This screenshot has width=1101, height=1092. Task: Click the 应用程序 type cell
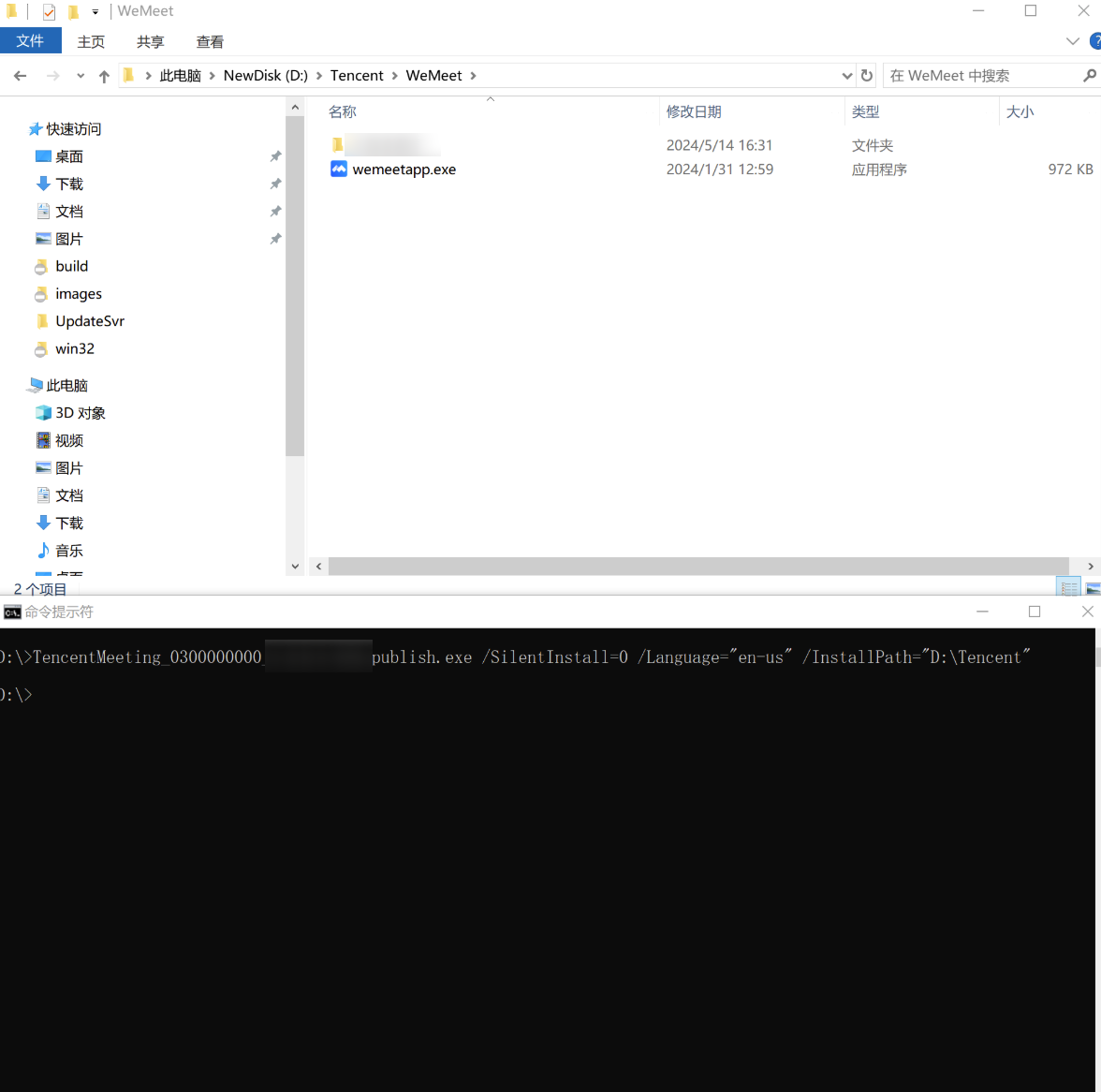[x=879, y=170]
